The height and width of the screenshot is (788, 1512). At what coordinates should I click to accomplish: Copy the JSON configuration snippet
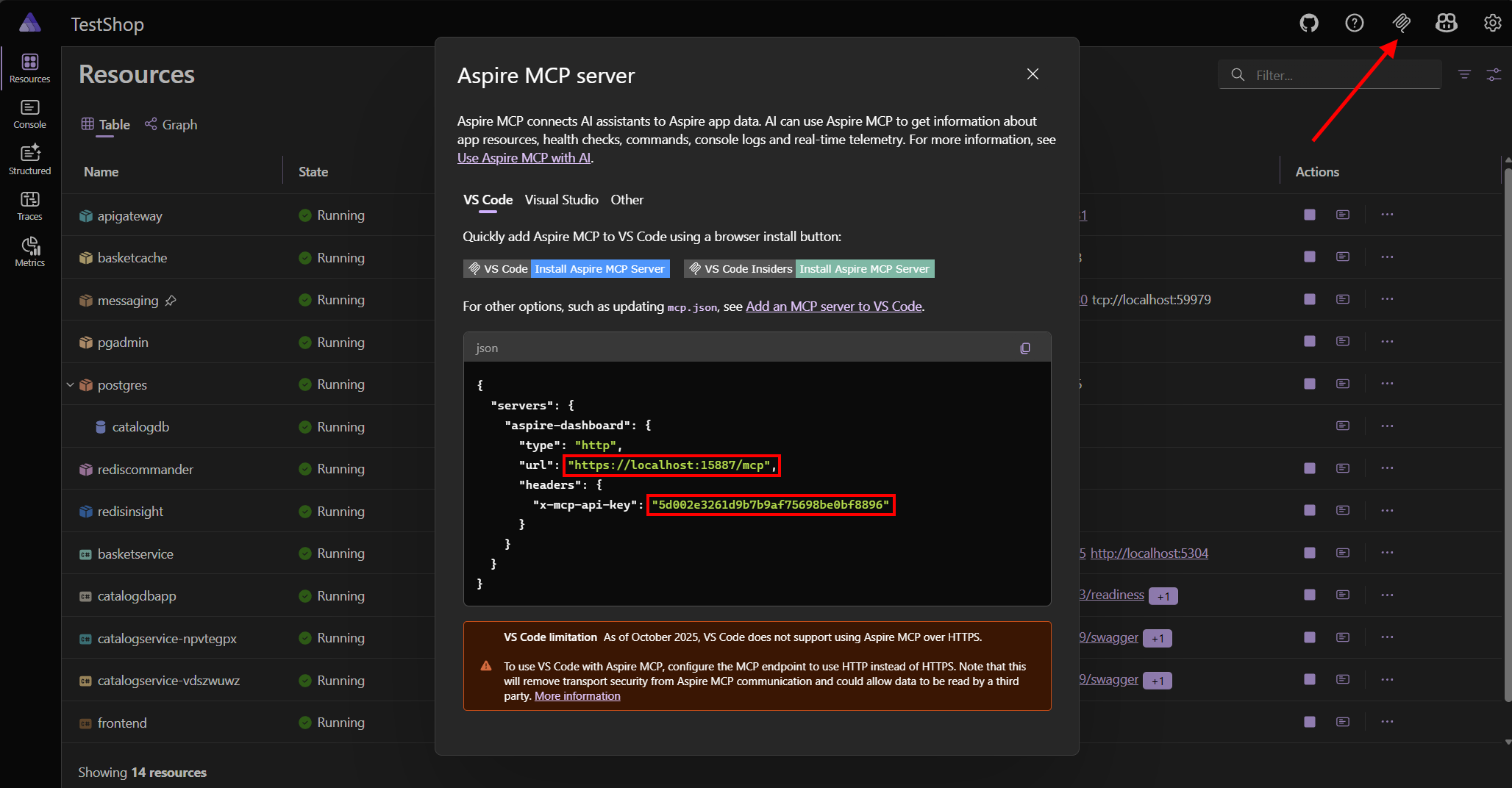1024,348
